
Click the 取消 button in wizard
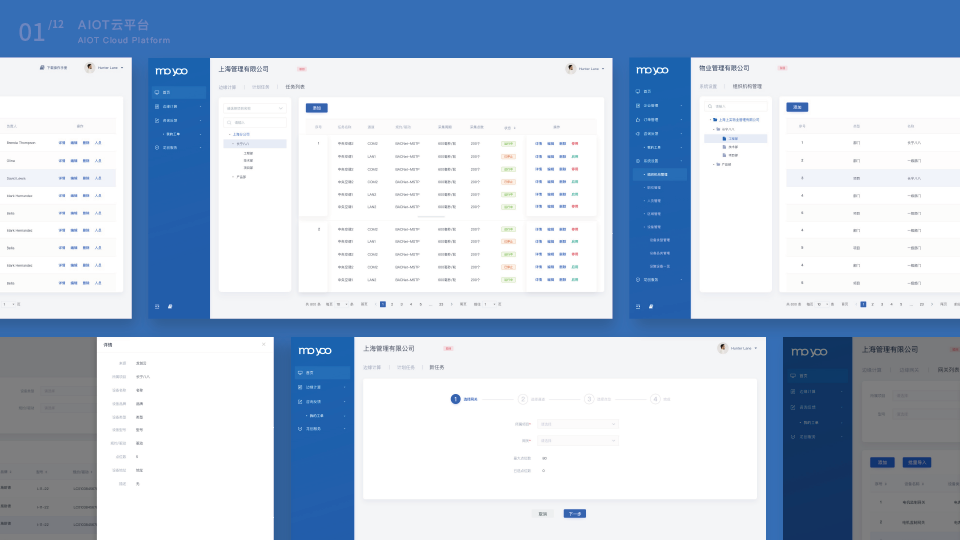(x=543, y=513)
